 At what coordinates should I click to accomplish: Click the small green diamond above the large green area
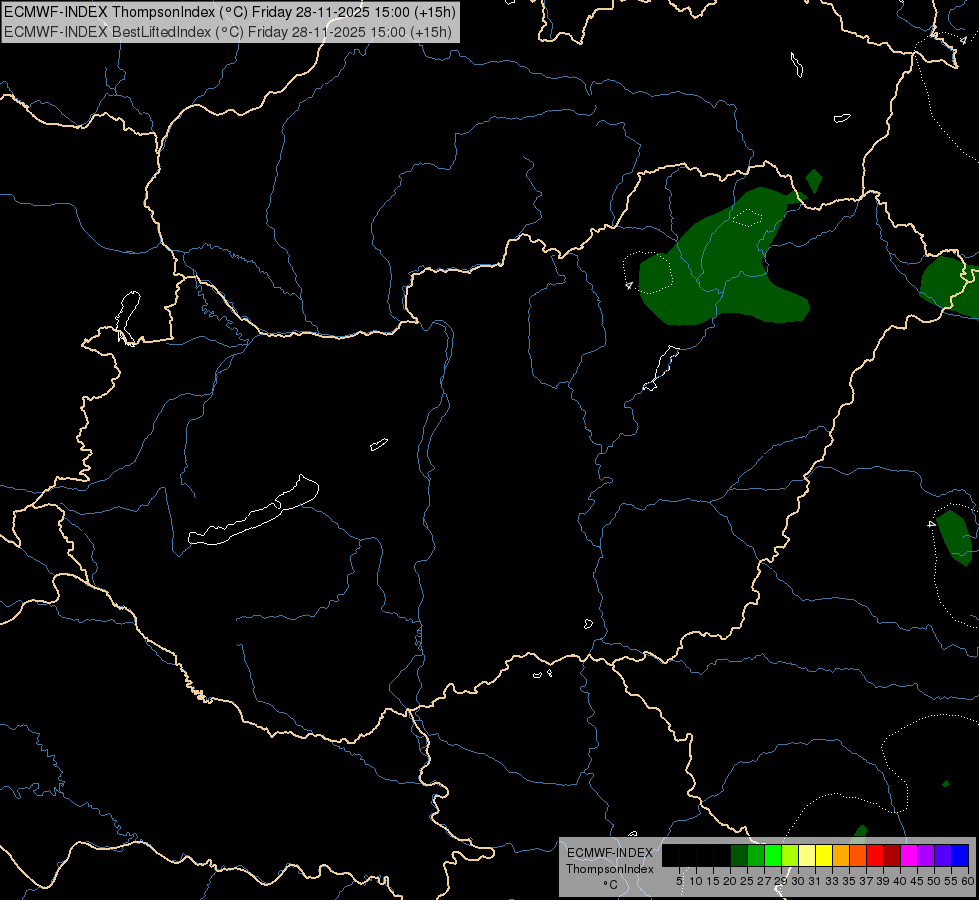coord(814,180)
